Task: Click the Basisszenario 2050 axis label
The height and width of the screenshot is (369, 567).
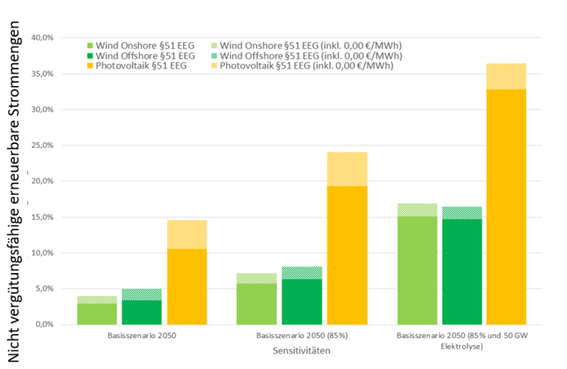Action: pos(142,336)
